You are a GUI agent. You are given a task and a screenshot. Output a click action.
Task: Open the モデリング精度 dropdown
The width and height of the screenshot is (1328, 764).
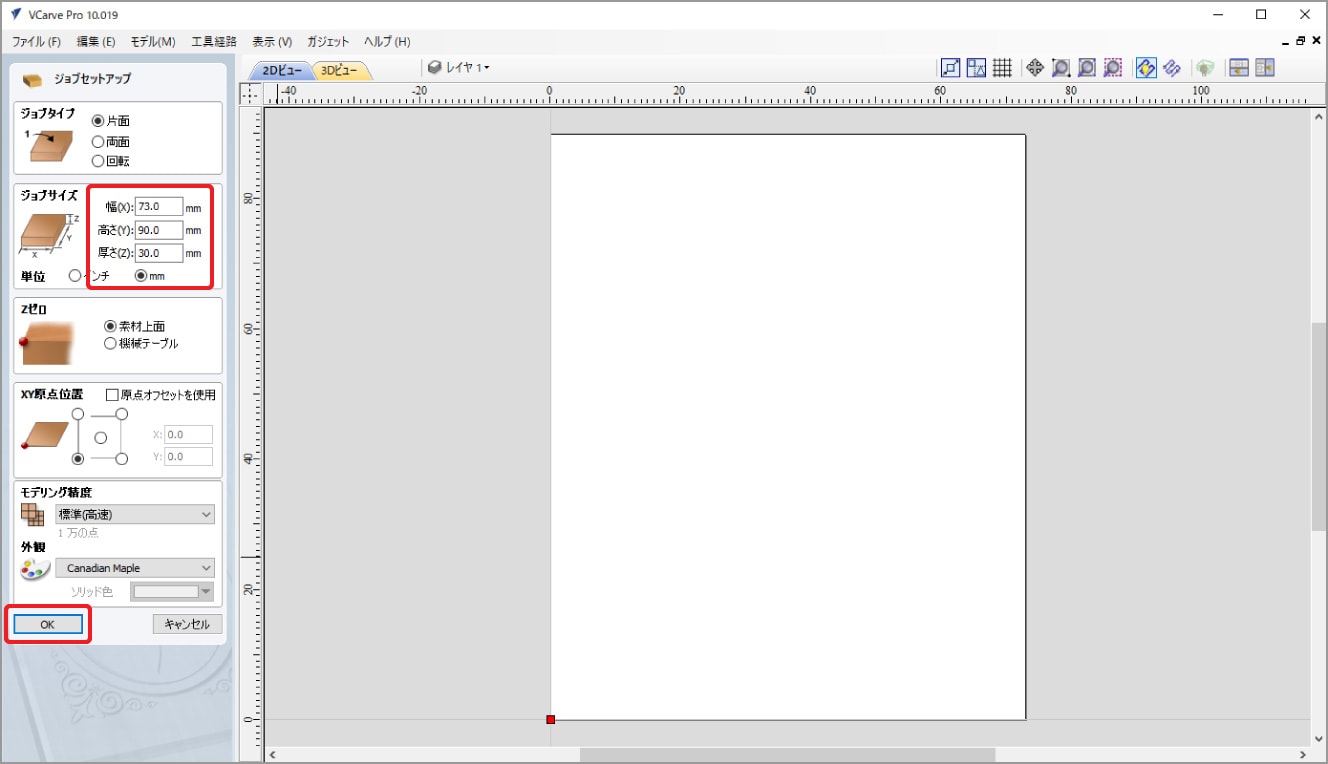[x=135, y=514]
